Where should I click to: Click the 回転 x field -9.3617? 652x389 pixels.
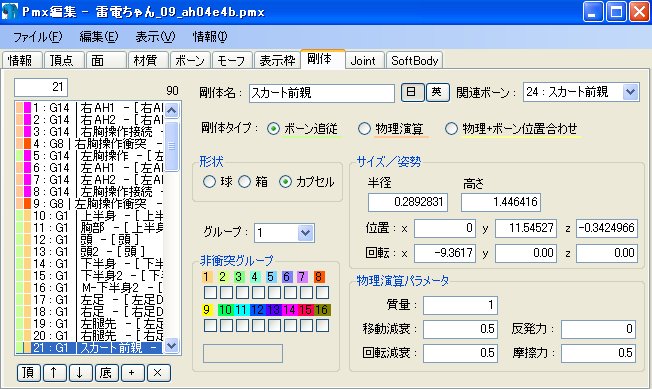click(445, 253)
